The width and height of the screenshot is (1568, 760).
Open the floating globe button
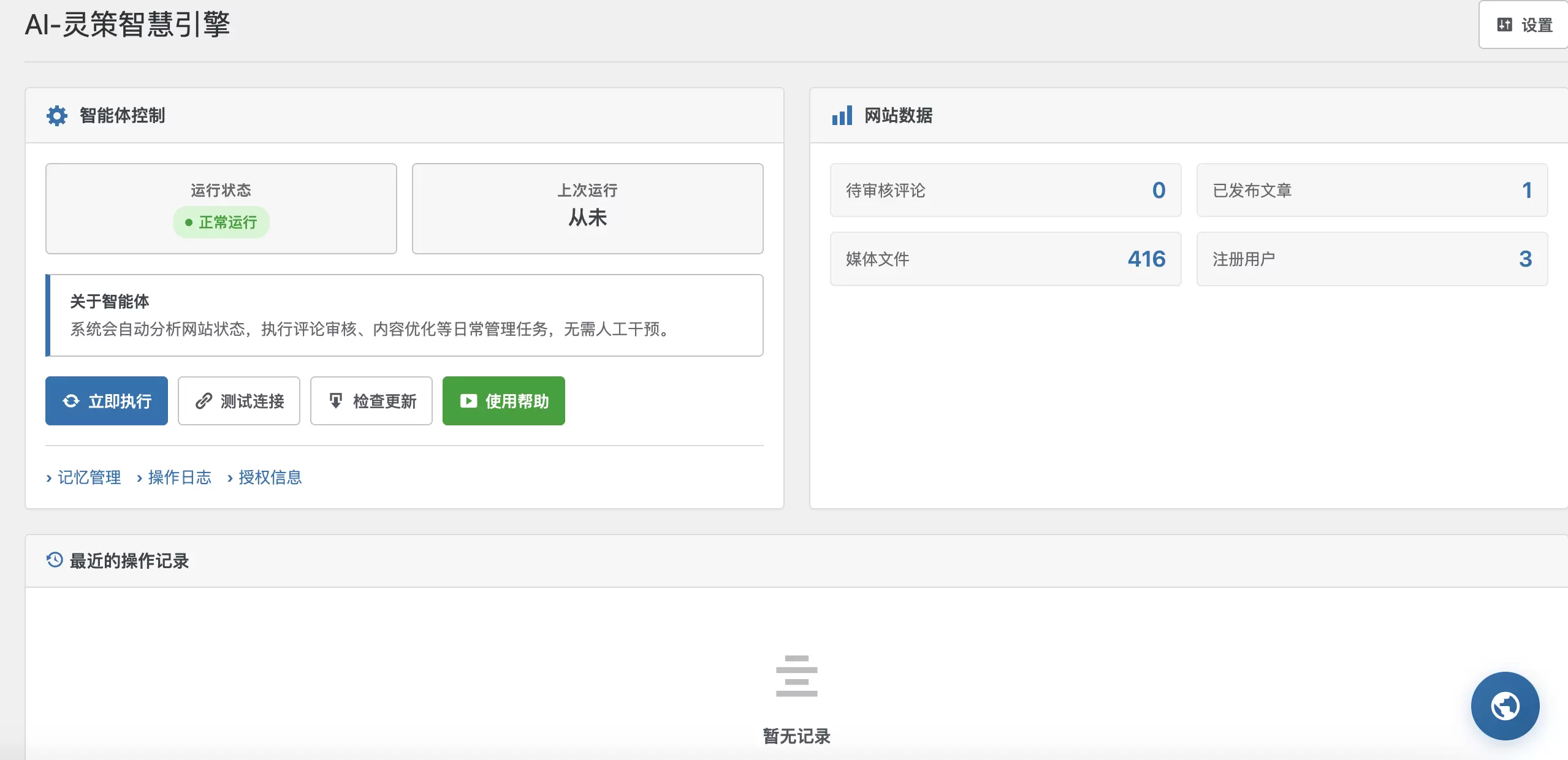[1505, 706]
